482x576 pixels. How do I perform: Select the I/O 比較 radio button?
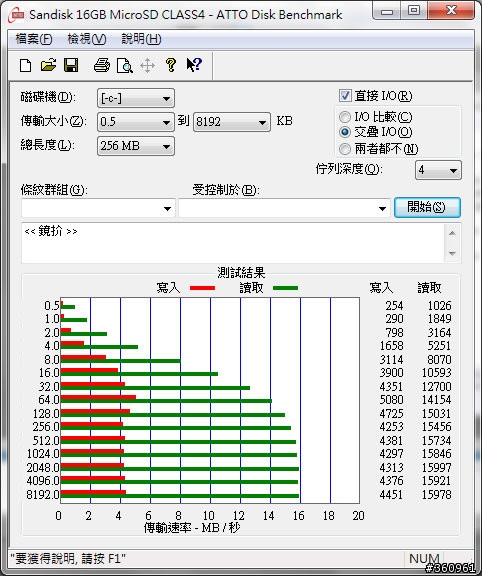click(x=345, y=117)
